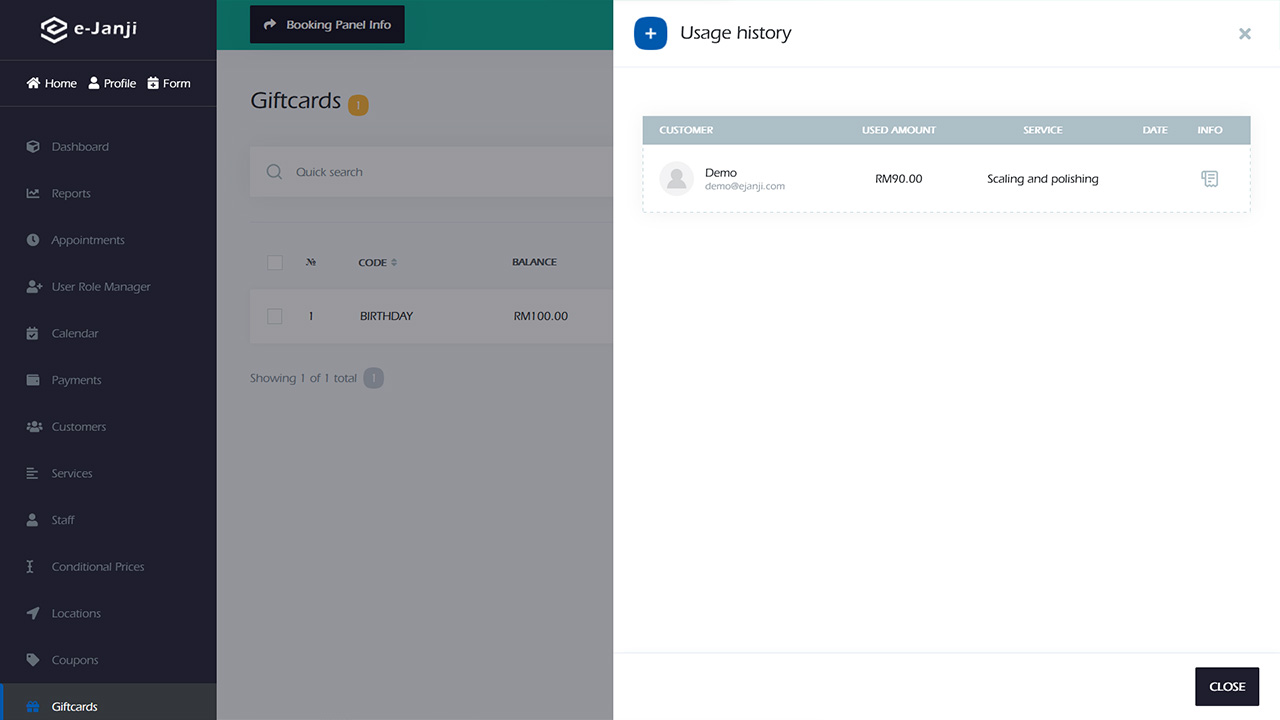The width and height of the screenshot is (1280, 720).
Task: Click the Locations arrow icon
Action: click(33, 613)
